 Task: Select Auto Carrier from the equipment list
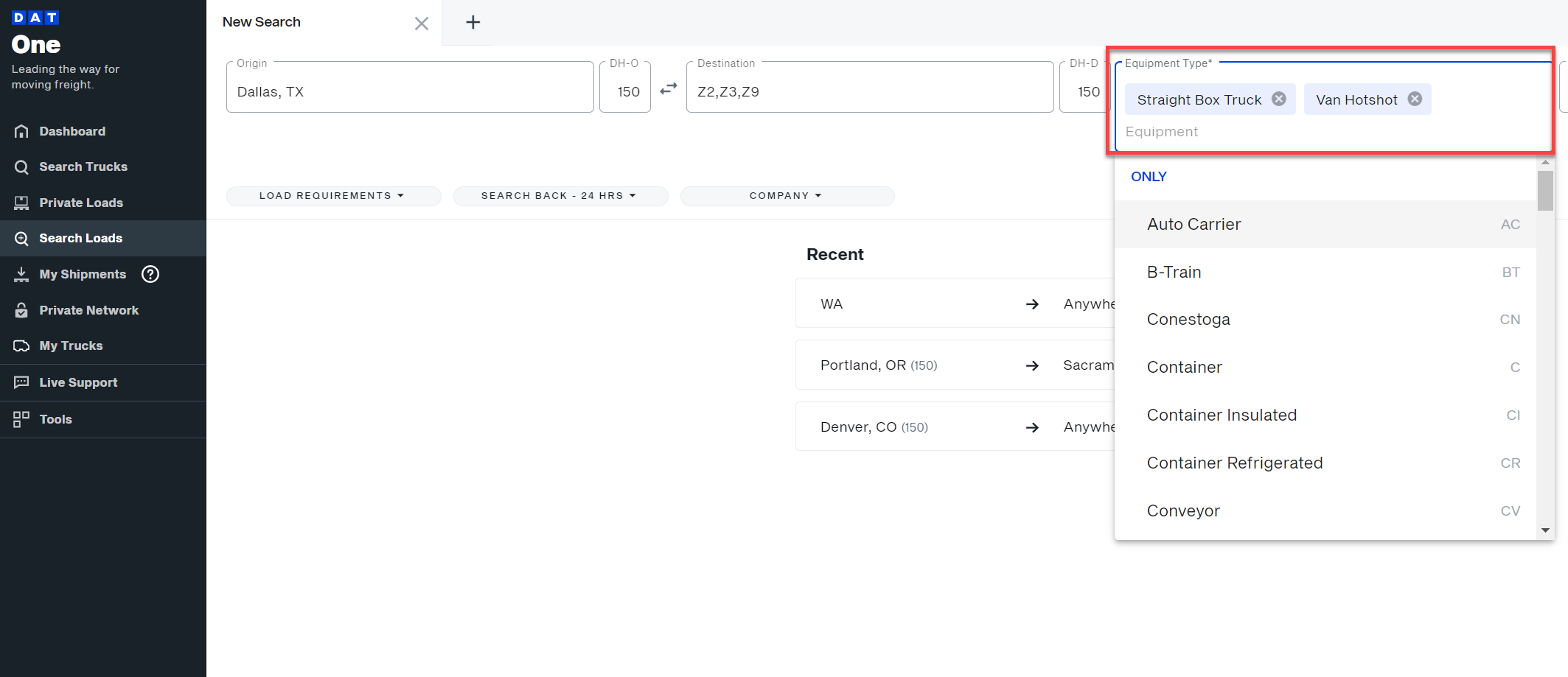(x=1194, y=224)
